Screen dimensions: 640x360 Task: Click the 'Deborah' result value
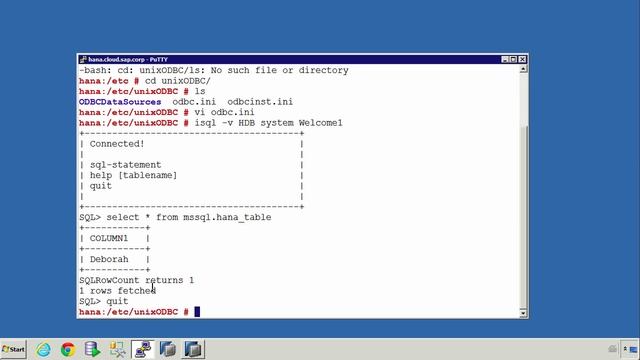click(109, 259)
